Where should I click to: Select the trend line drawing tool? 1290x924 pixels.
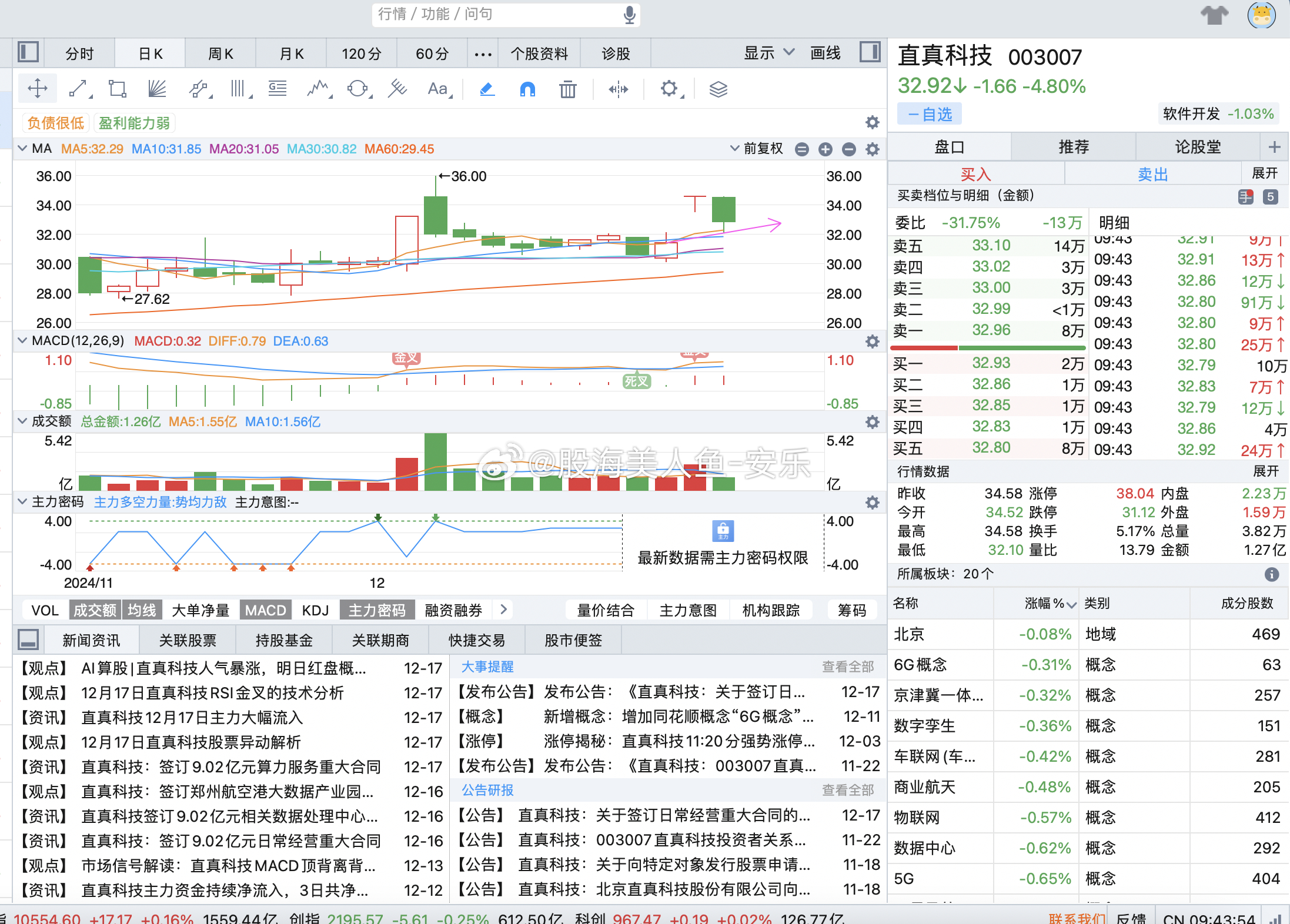(79, 89)
